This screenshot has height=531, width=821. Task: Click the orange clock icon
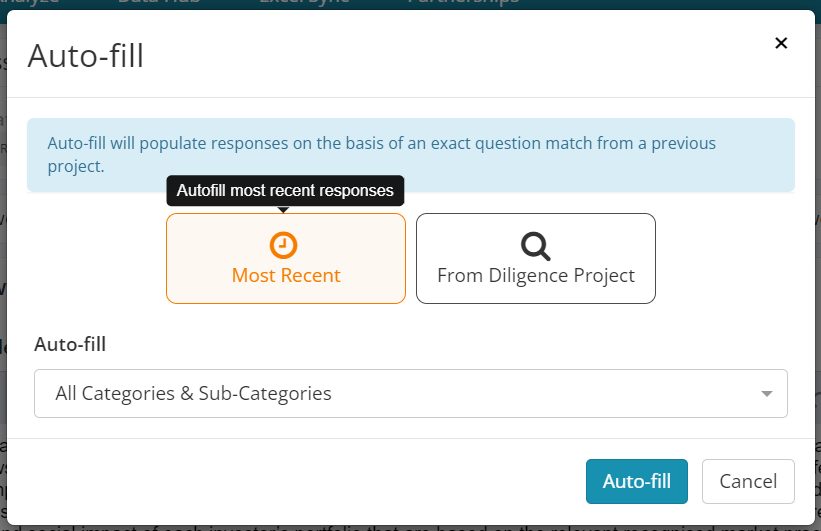tap(283, 245)
